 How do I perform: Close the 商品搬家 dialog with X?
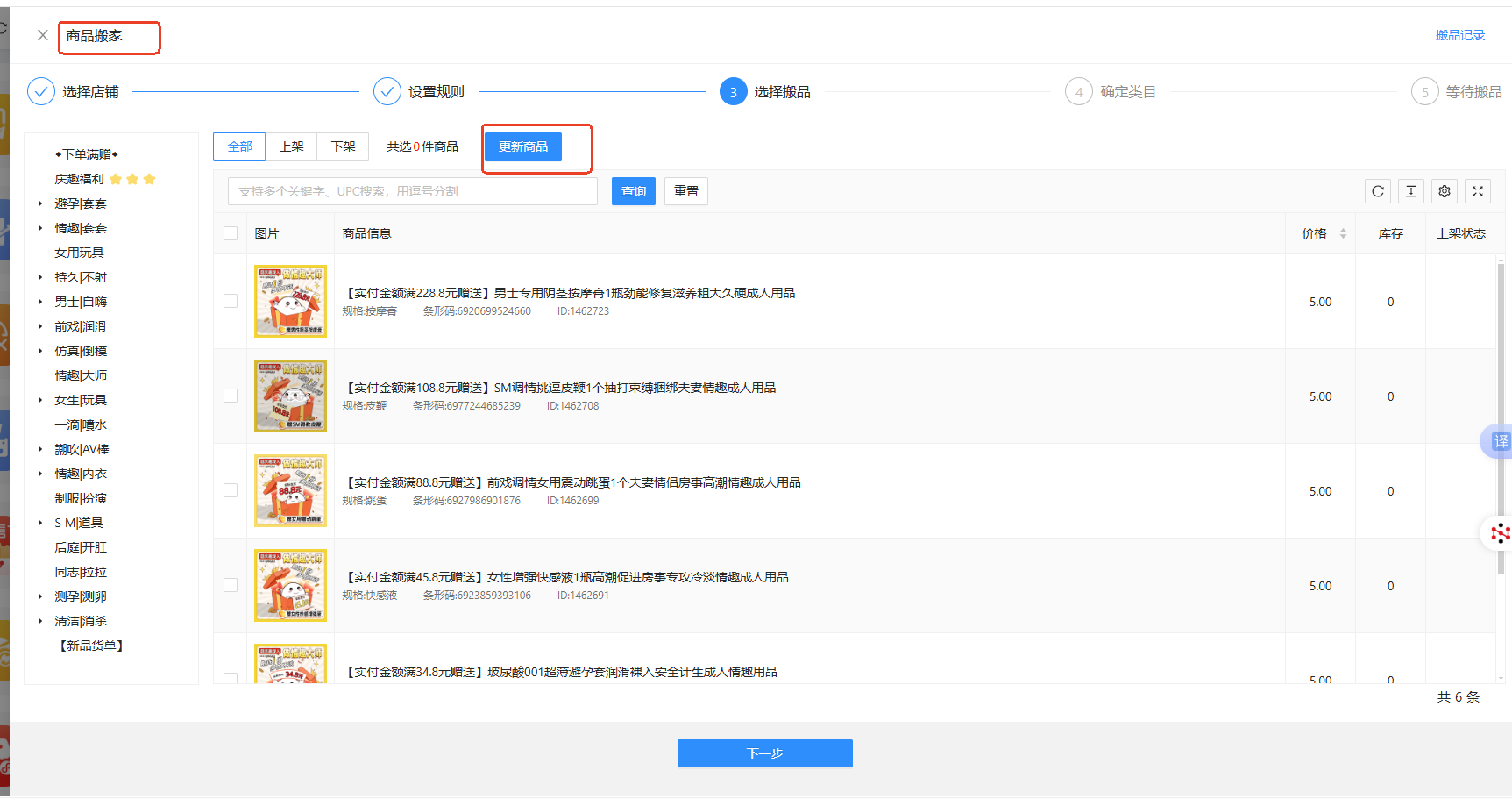(x=42, y=35)
